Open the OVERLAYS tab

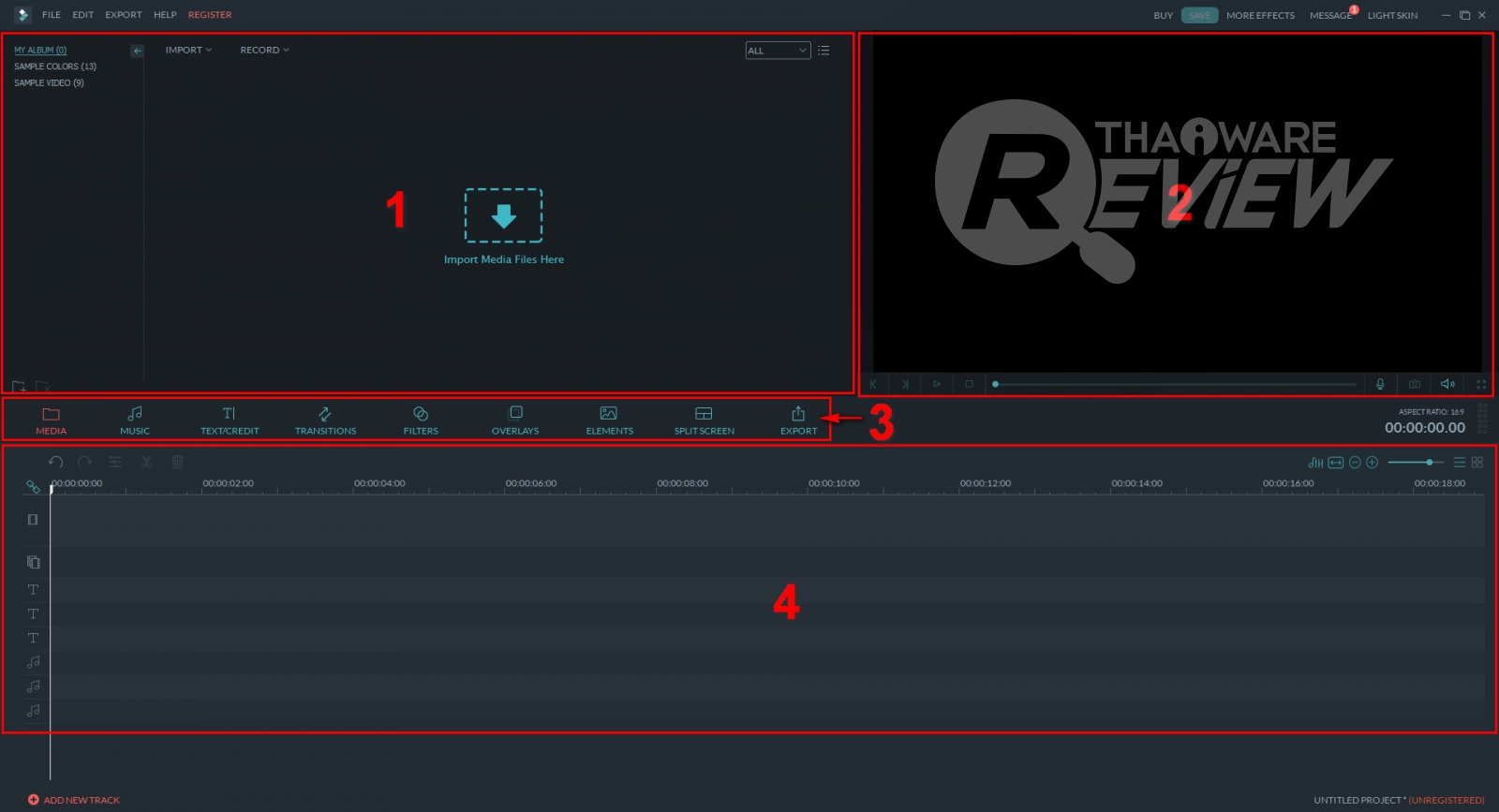[515, 421]
